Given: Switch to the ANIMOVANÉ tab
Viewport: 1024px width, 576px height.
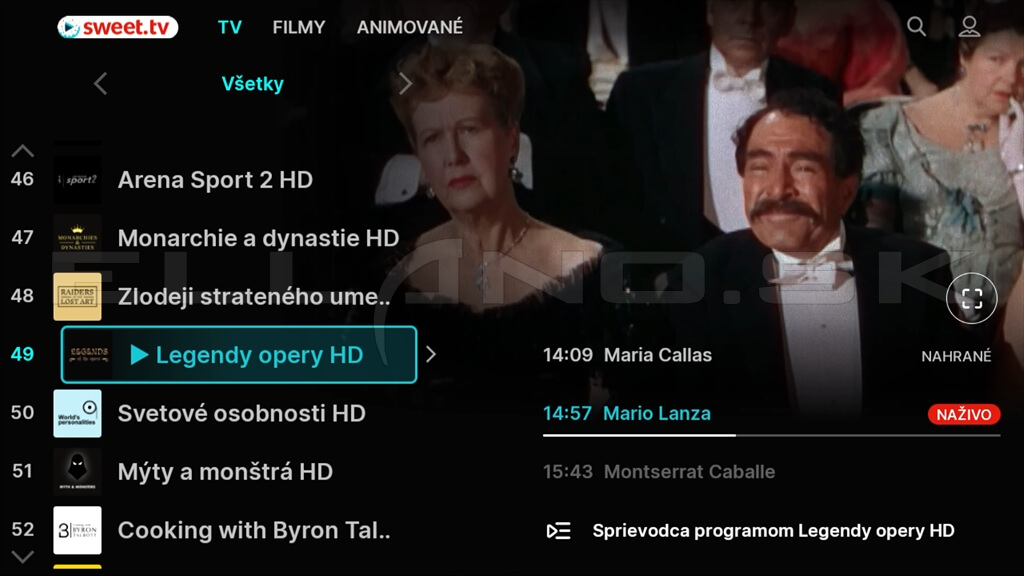Looking at the screenshot, I should tap(409, 27).
